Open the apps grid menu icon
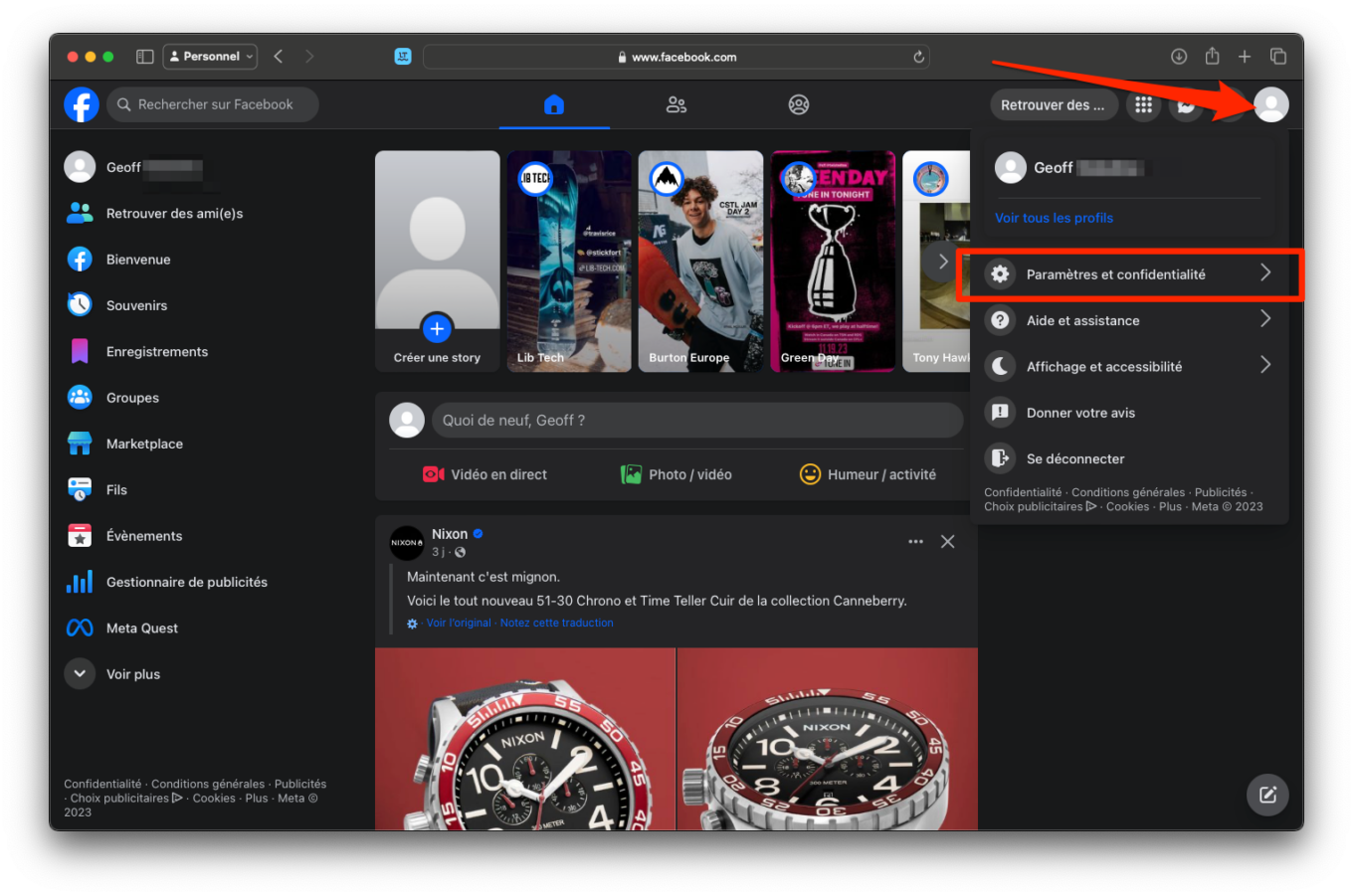The height and width of the screenshot is (896, 1353). click(1144, 104)
